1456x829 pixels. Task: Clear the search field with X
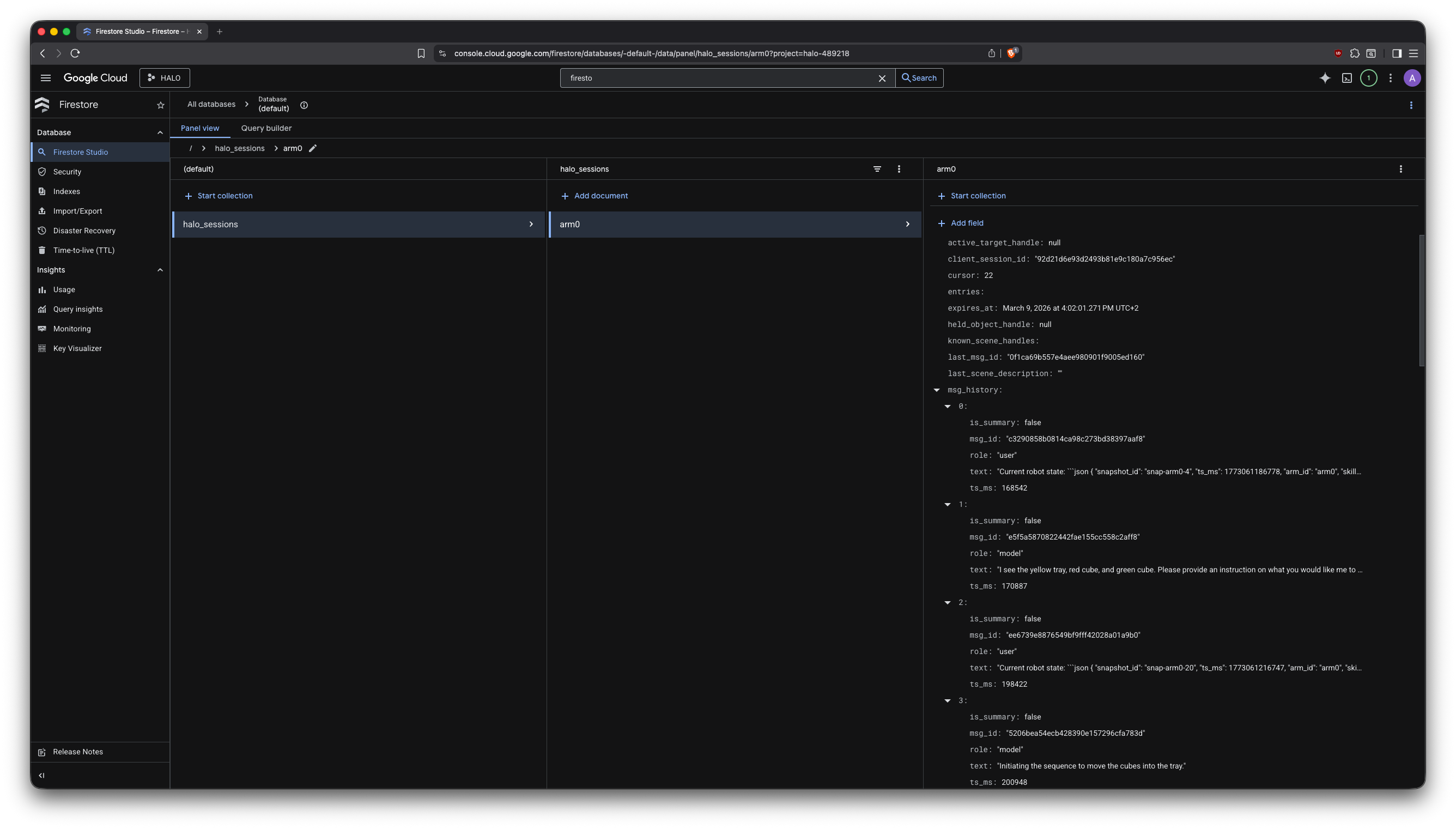click(x=882, y=78)
